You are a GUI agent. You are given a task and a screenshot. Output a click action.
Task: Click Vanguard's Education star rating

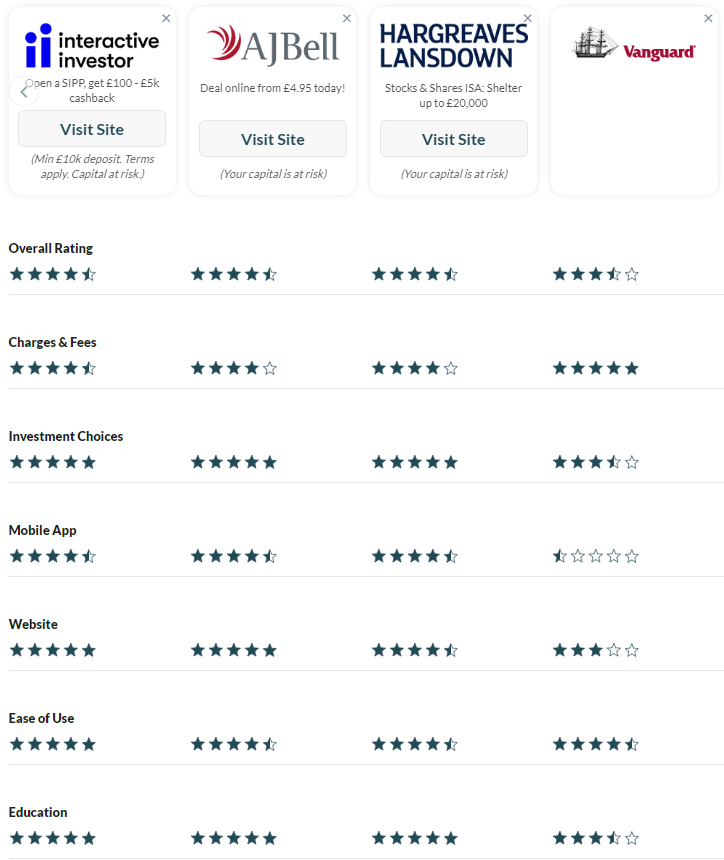point(596,838)
